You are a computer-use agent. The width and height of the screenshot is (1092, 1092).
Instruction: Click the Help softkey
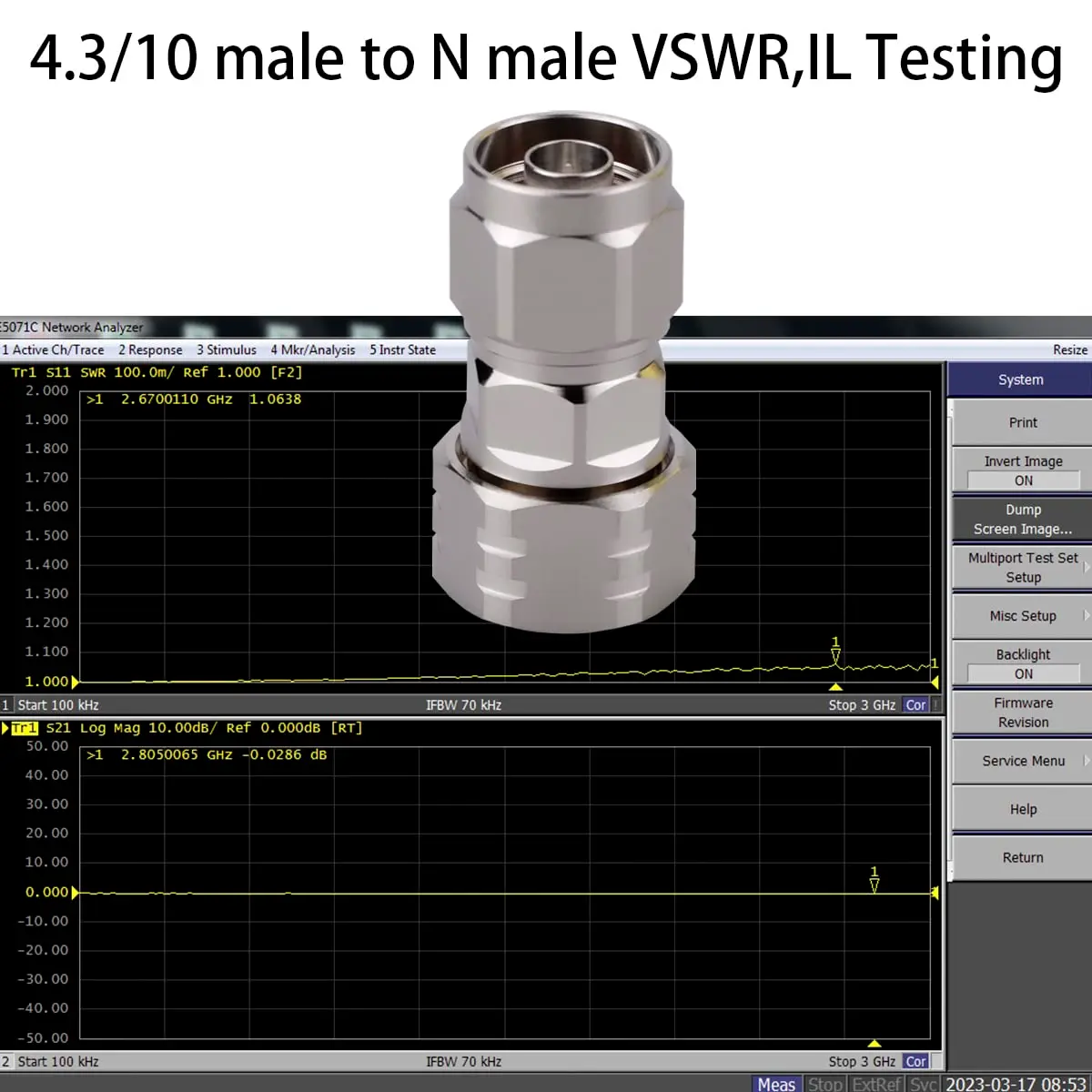(1022, 809)
